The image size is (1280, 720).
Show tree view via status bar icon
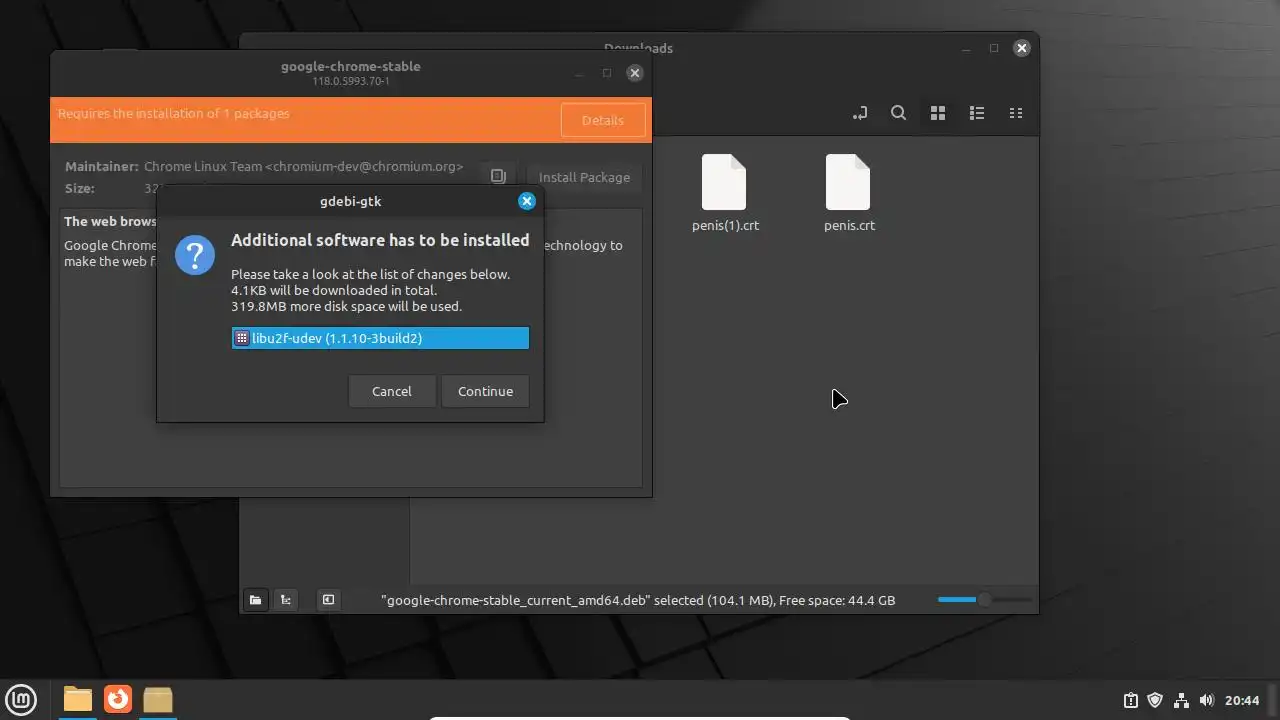286,600
